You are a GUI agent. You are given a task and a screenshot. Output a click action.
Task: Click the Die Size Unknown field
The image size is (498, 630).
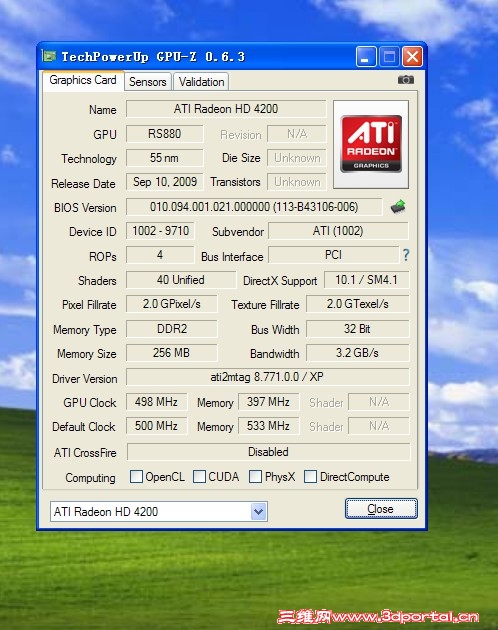pos(297,158)
